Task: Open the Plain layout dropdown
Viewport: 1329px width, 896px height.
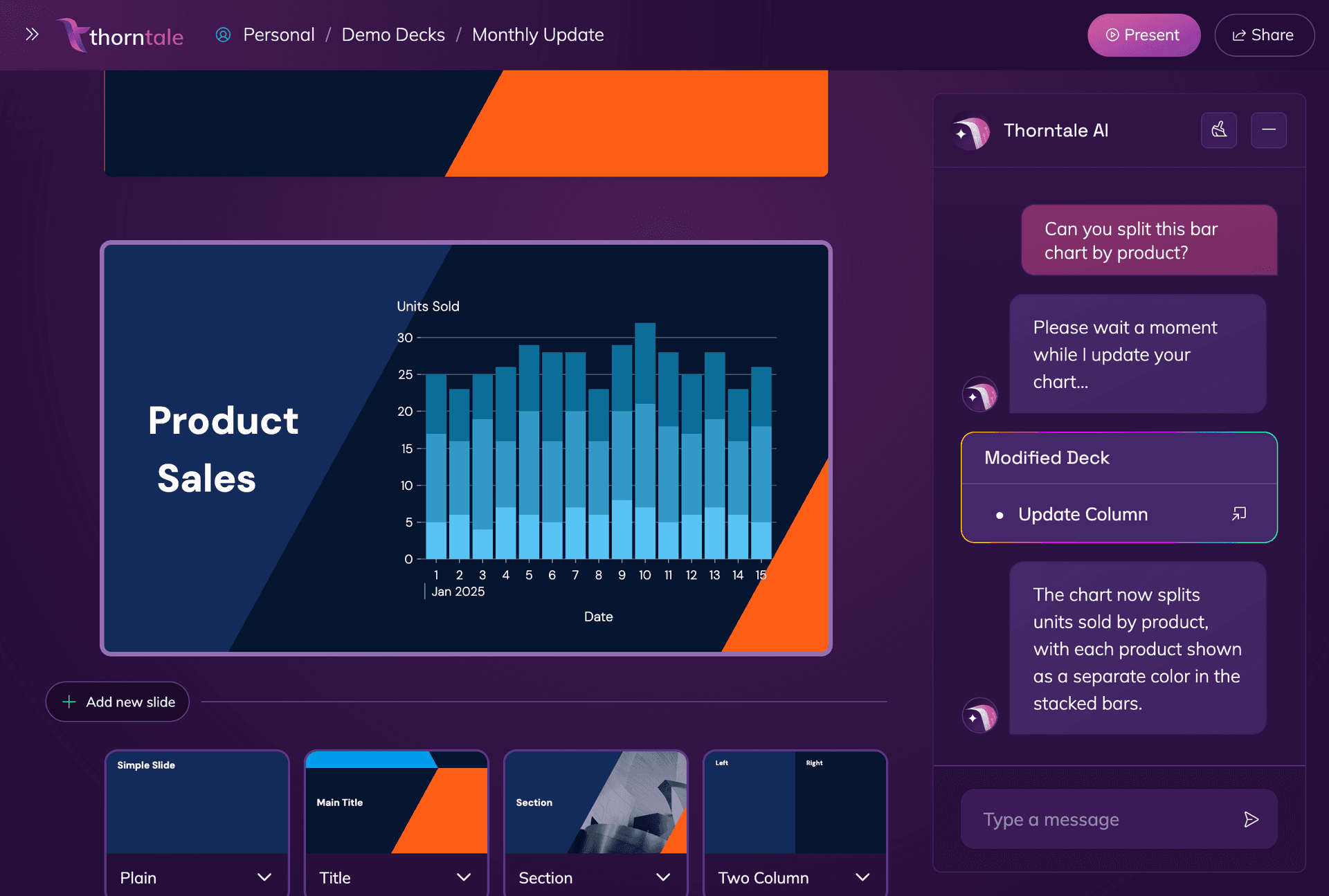Action: pos(264,877)
